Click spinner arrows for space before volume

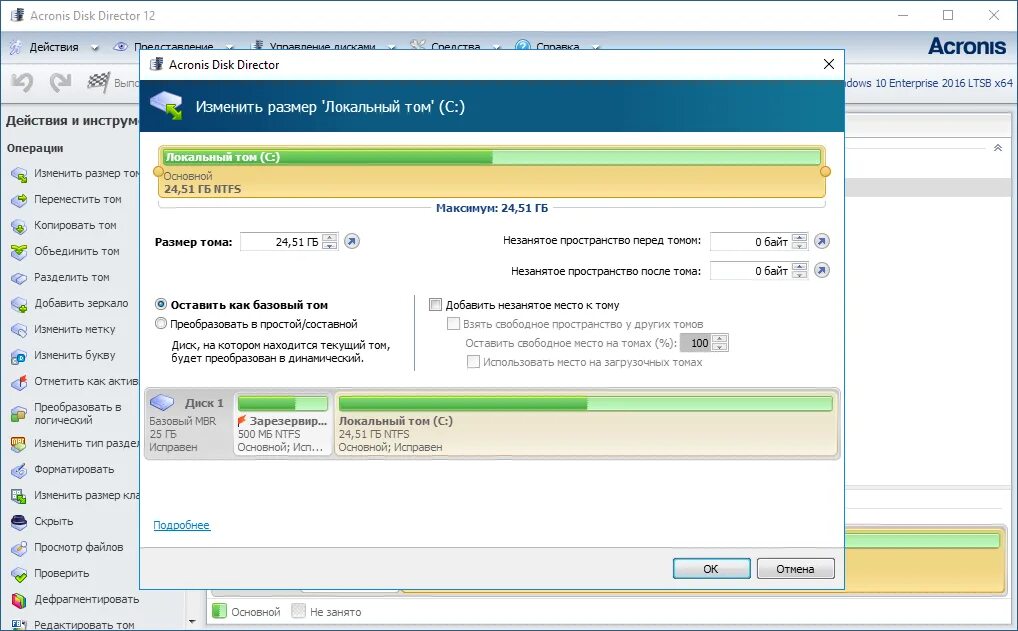click(800, 241)
